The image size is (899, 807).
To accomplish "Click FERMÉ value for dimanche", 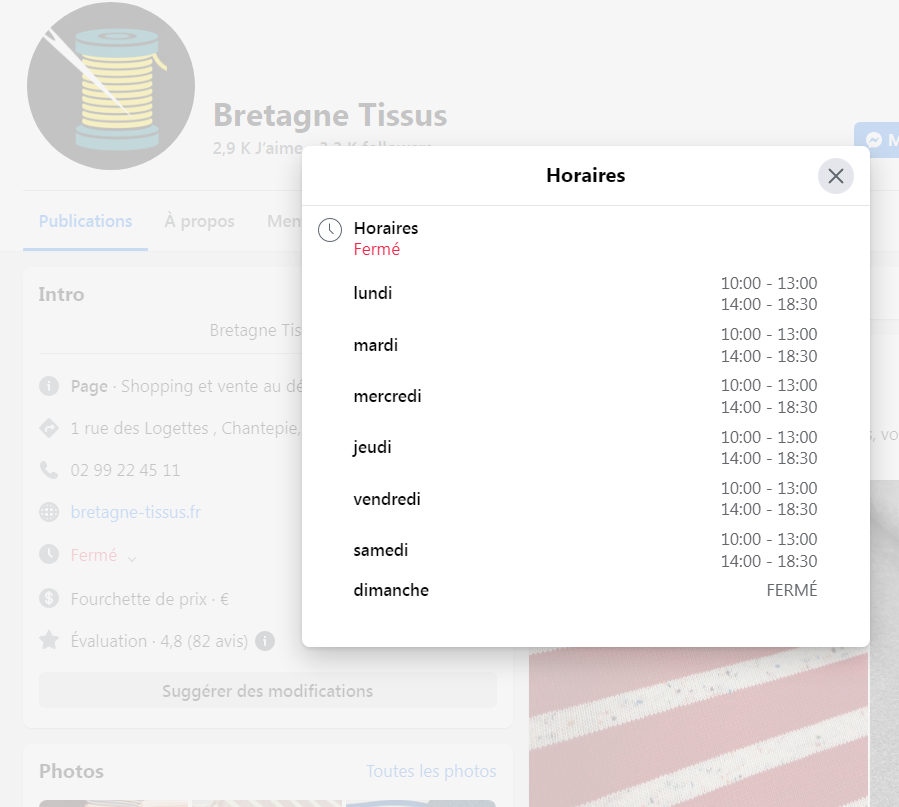I will point(792,590).
